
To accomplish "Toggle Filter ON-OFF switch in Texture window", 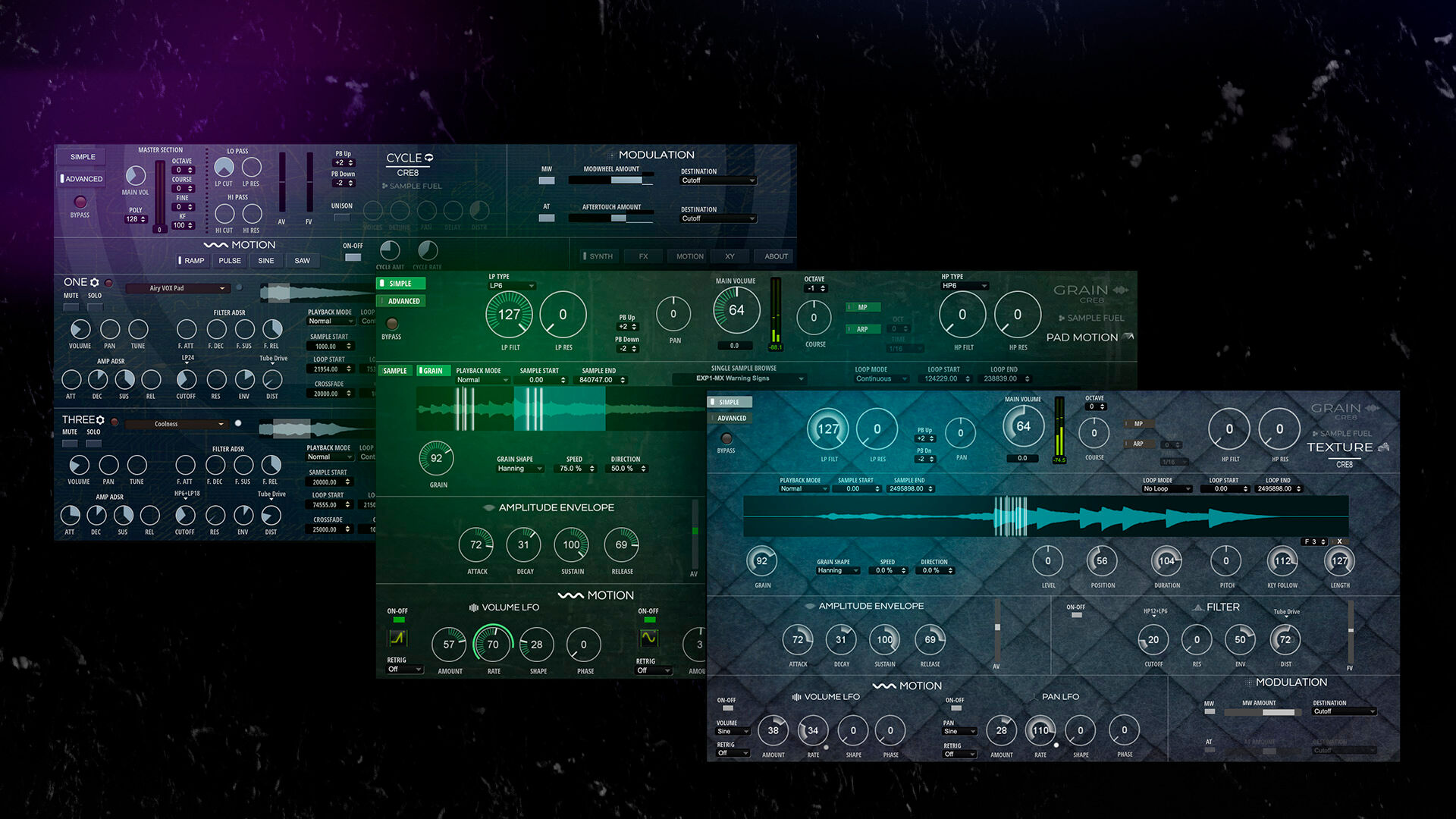I will [x=1076, y=615].
